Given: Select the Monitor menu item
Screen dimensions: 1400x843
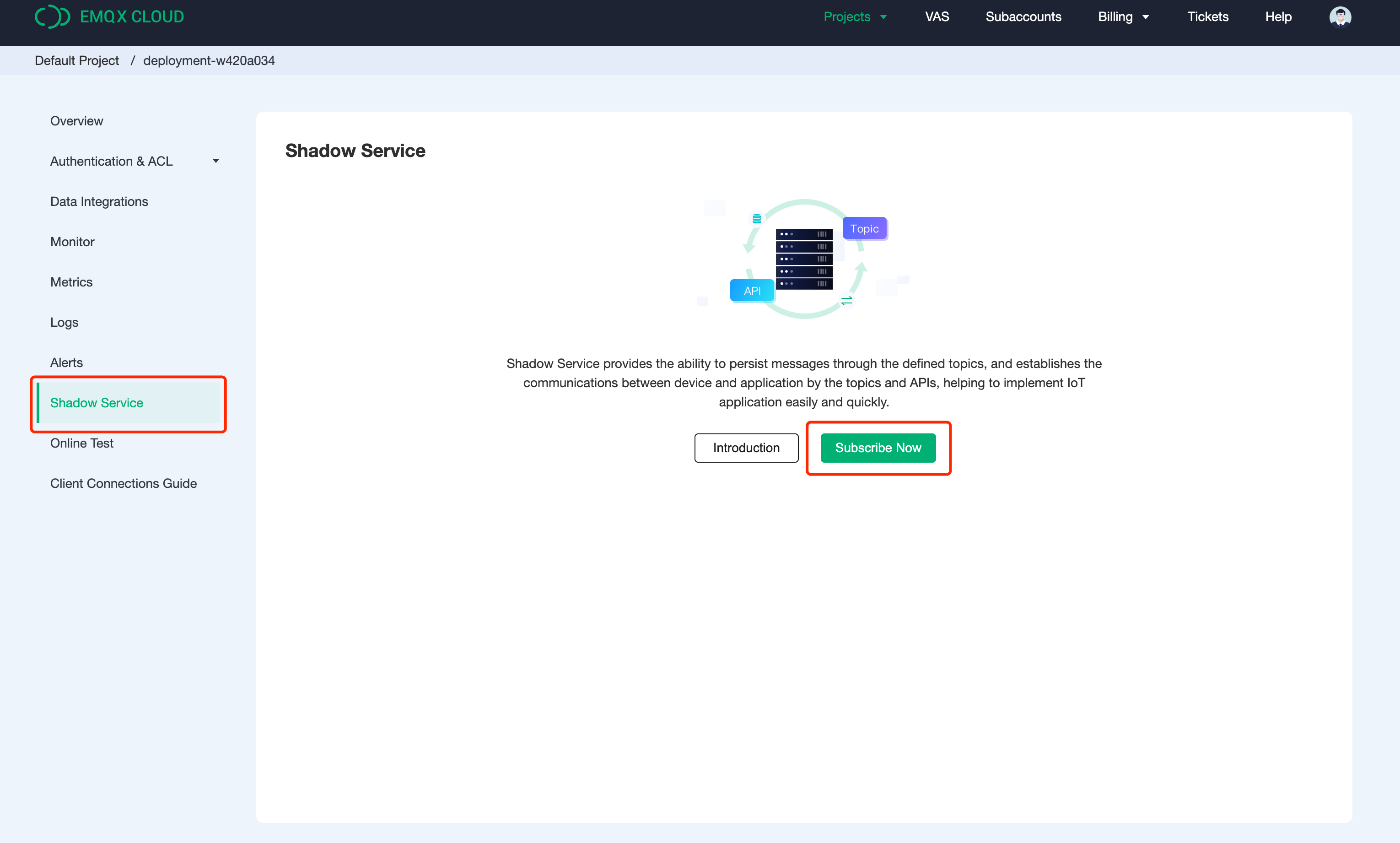Looking at the screenshot, I should tap(72, 242).
